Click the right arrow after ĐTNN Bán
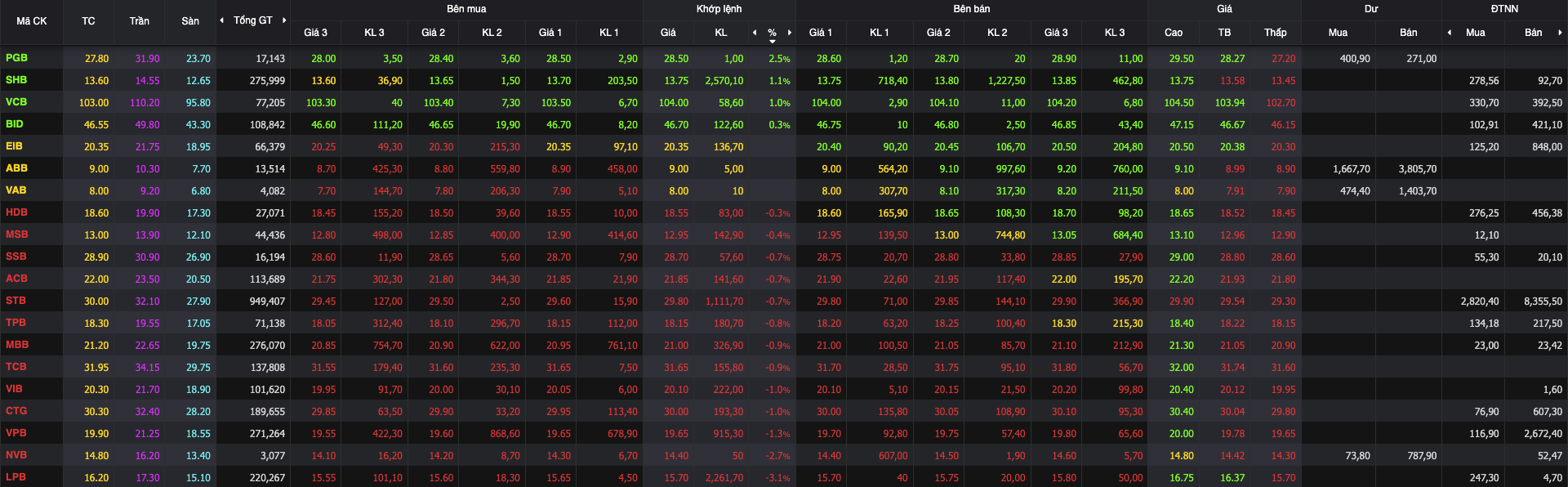Screen dimensions: 1568x487 click(1560, 33)
